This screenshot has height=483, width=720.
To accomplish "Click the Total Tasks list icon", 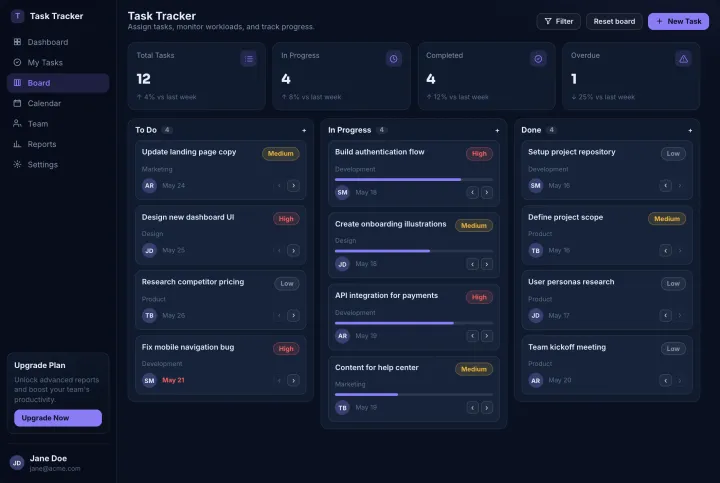I will coord(248,59).
